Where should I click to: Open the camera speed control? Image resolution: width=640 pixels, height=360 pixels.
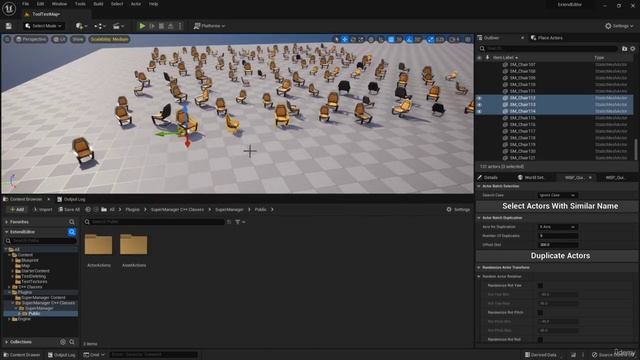pos(454,39)
